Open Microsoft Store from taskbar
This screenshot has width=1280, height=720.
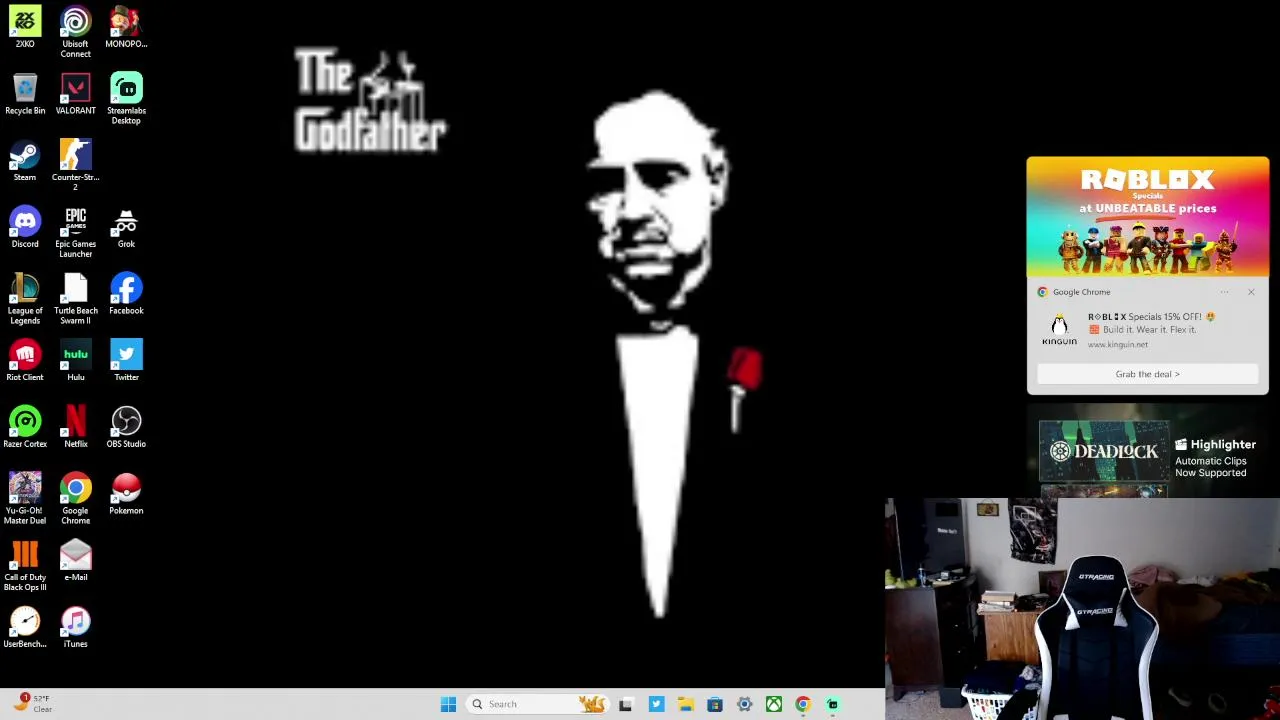pyautogui.click(x=715, y=704)
